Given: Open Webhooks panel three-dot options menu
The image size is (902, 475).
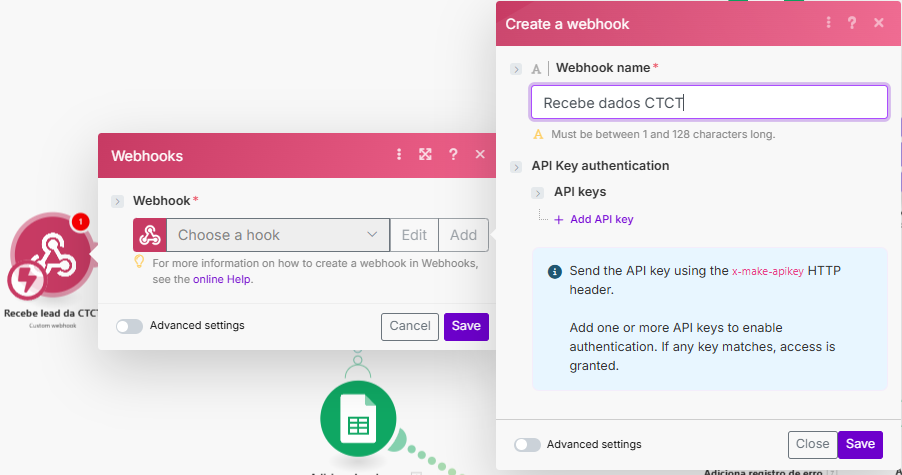Looking at the screenshot, I should click(x=399, y=155).
